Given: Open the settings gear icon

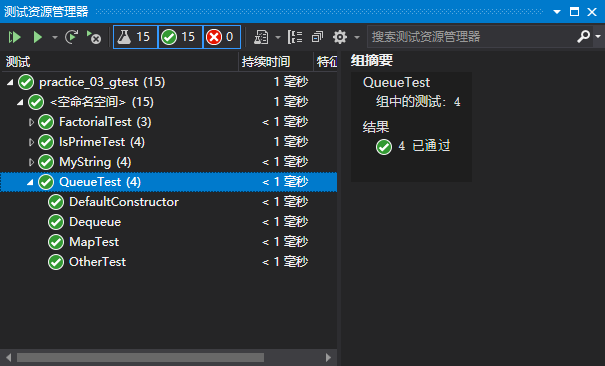Looking at the screenshot, I should tap(340, 37).
